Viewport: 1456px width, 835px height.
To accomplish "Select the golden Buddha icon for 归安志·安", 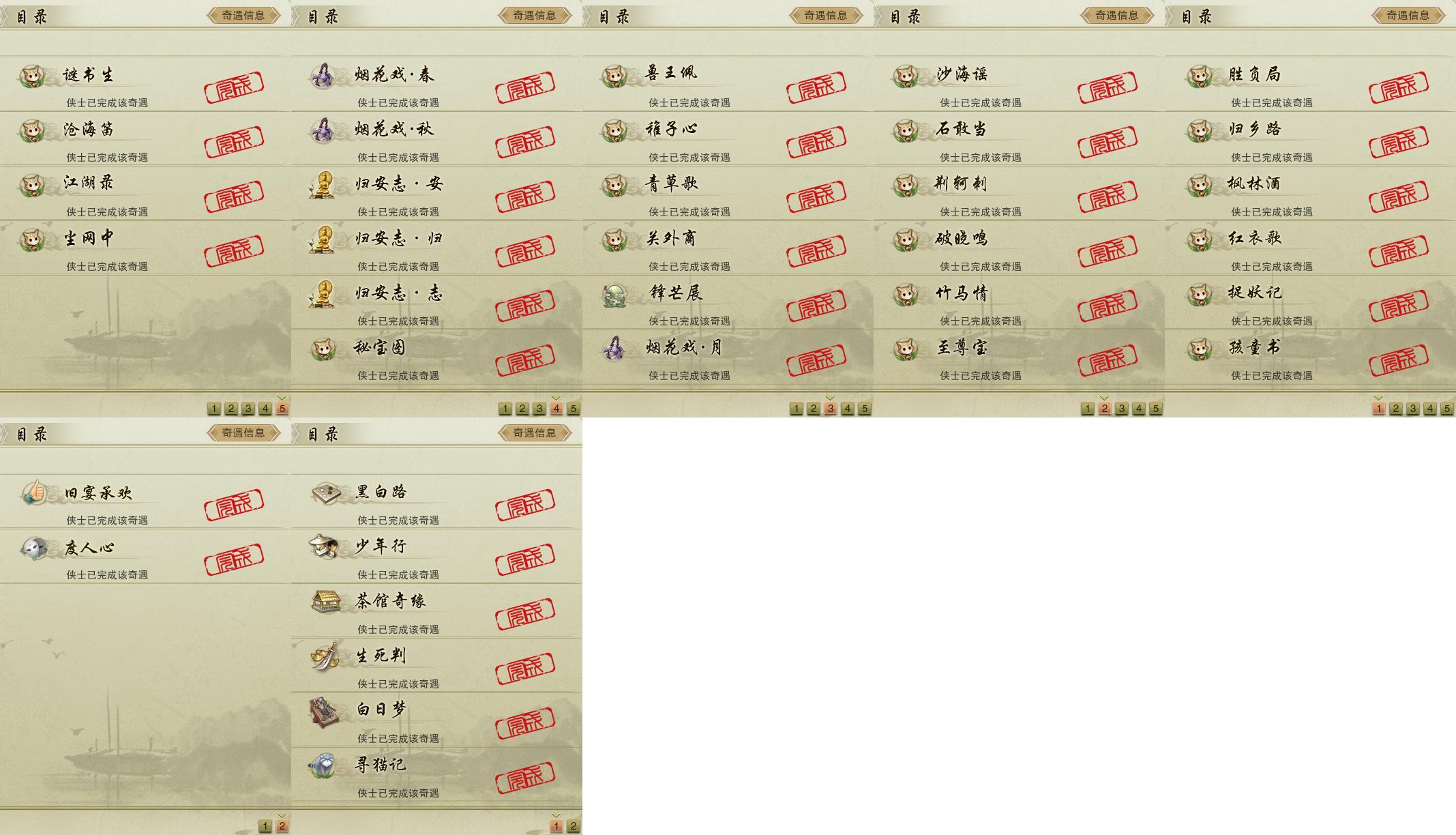I will coord(323,184).
